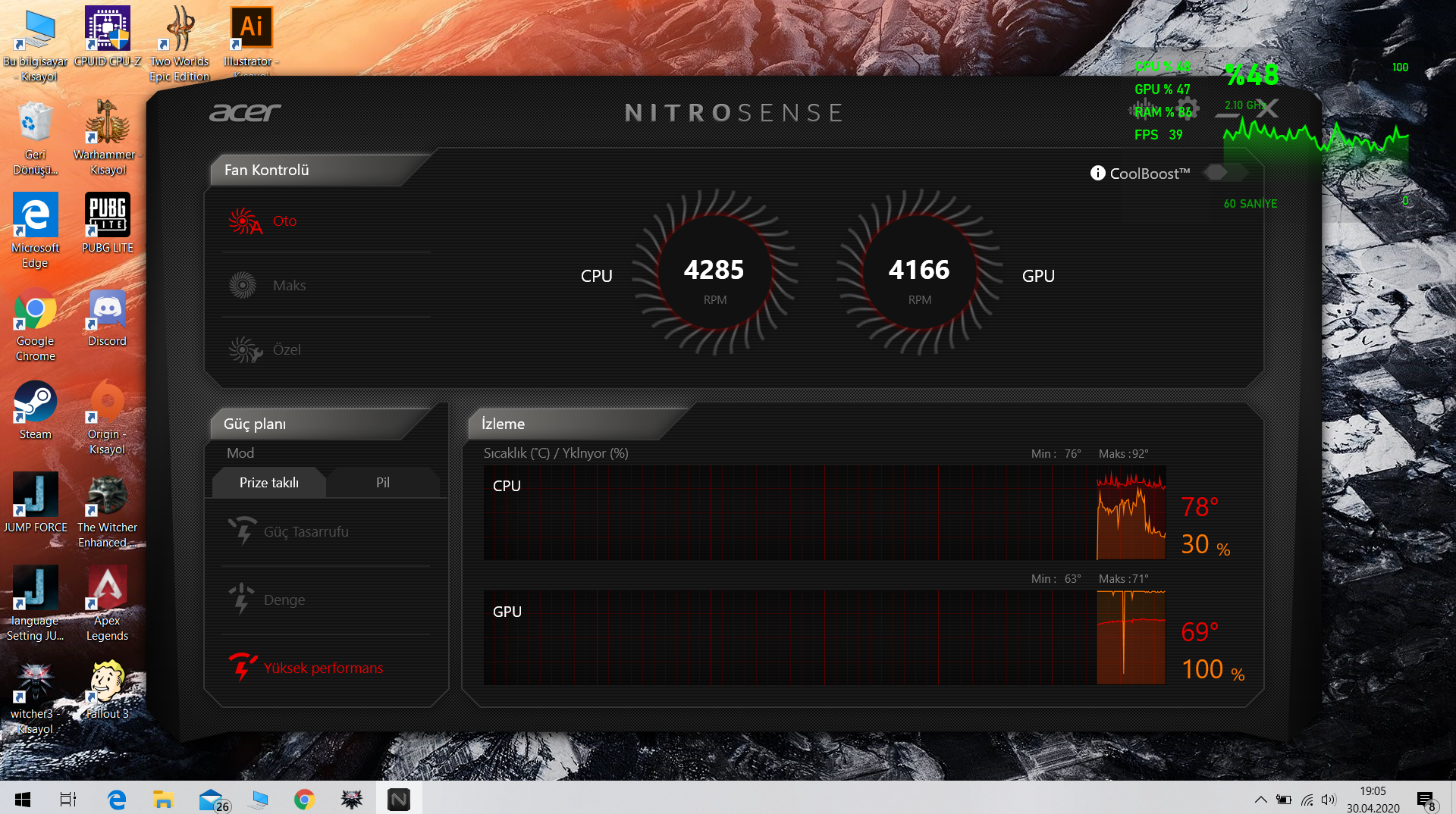Open NitroSense settings gear
This screenshot has height=814, width=1456.
1186,108
